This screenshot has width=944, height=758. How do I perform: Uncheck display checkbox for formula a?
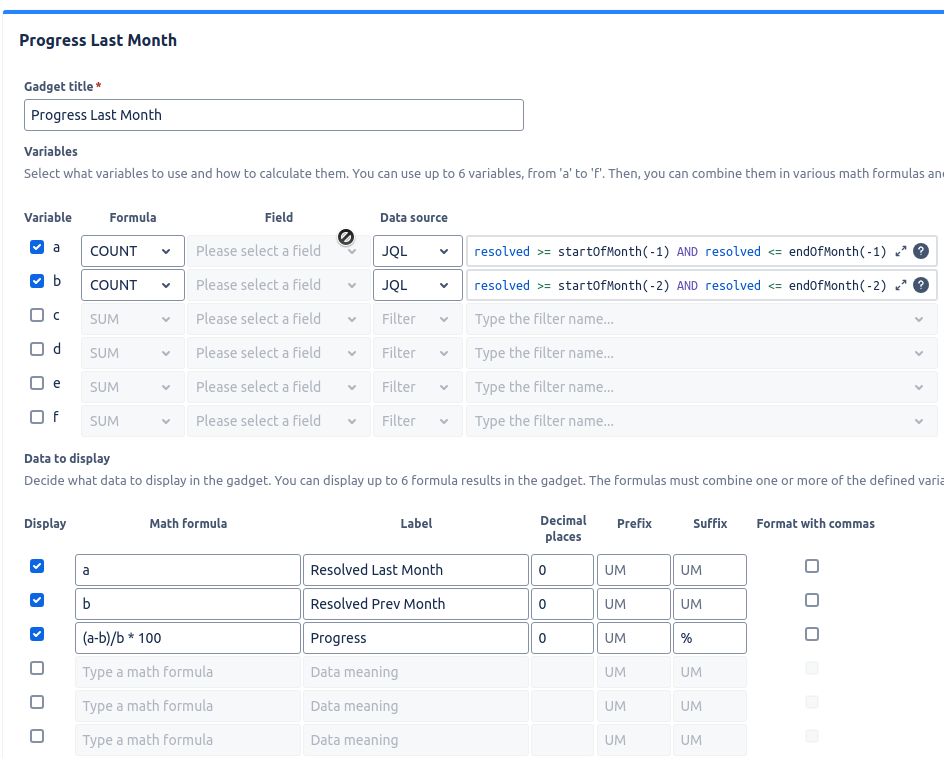click(37, 566)
